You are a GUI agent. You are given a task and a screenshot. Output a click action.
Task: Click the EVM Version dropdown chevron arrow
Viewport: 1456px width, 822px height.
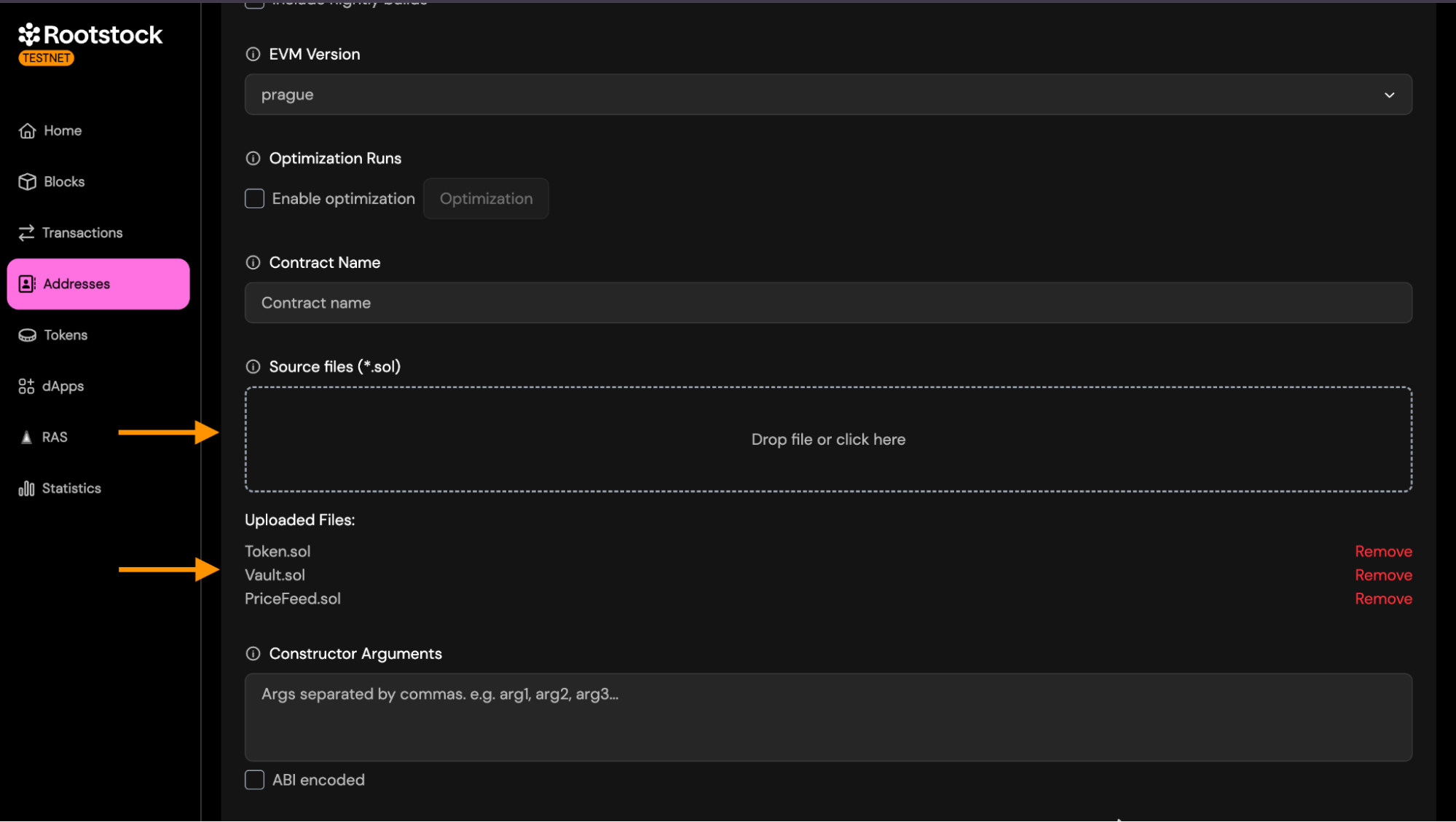[x=1389, y=95]
